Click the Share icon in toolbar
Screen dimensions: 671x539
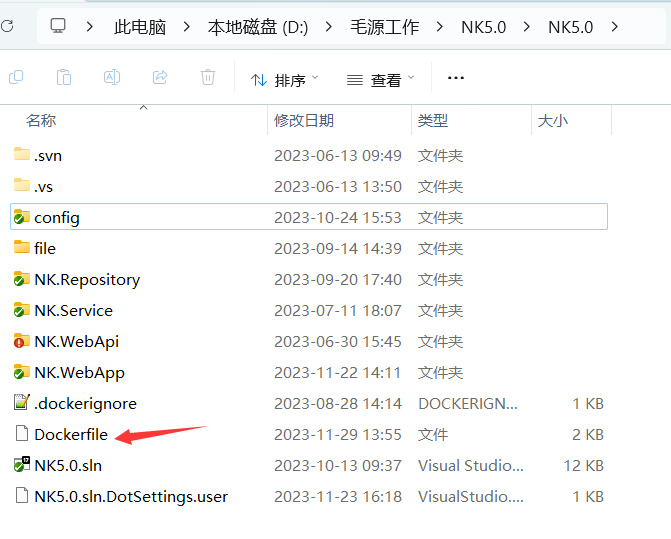[160, 78]
